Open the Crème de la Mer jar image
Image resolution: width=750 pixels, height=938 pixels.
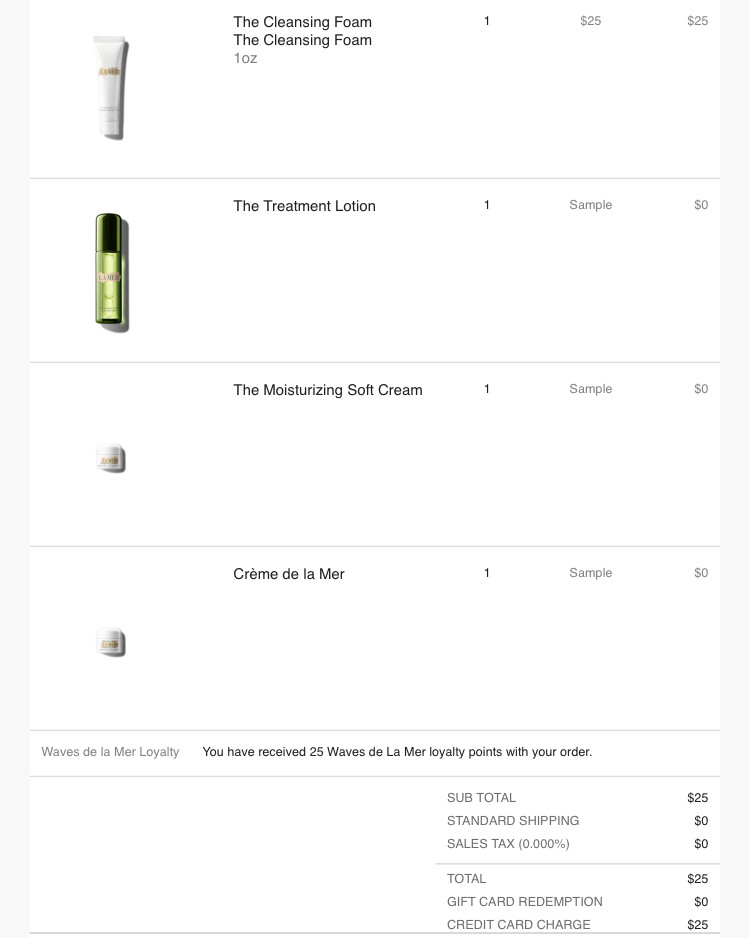point(111,642)
